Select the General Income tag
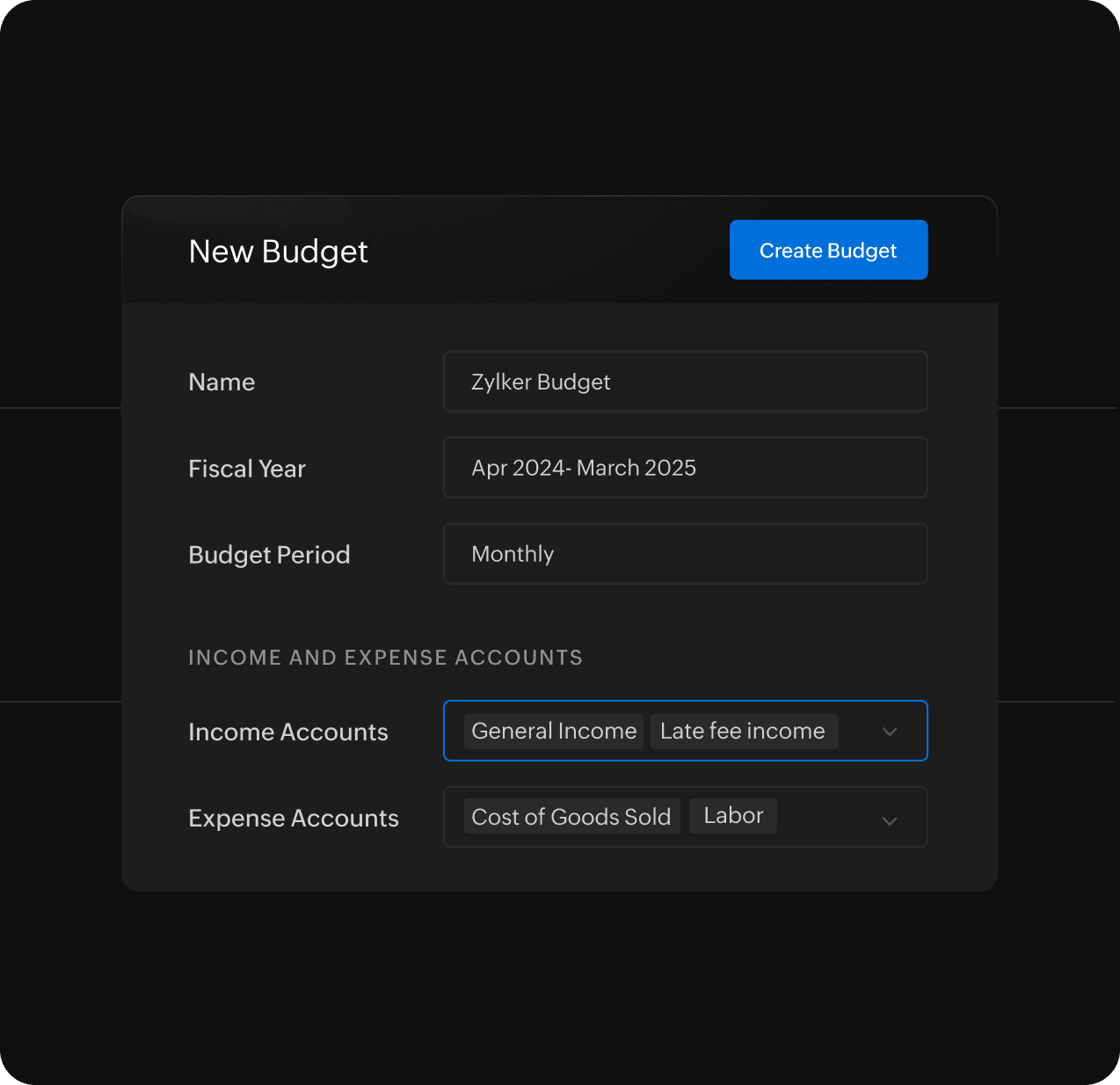The width and height of the screenshot is (1120, 1085). point(554,731)
